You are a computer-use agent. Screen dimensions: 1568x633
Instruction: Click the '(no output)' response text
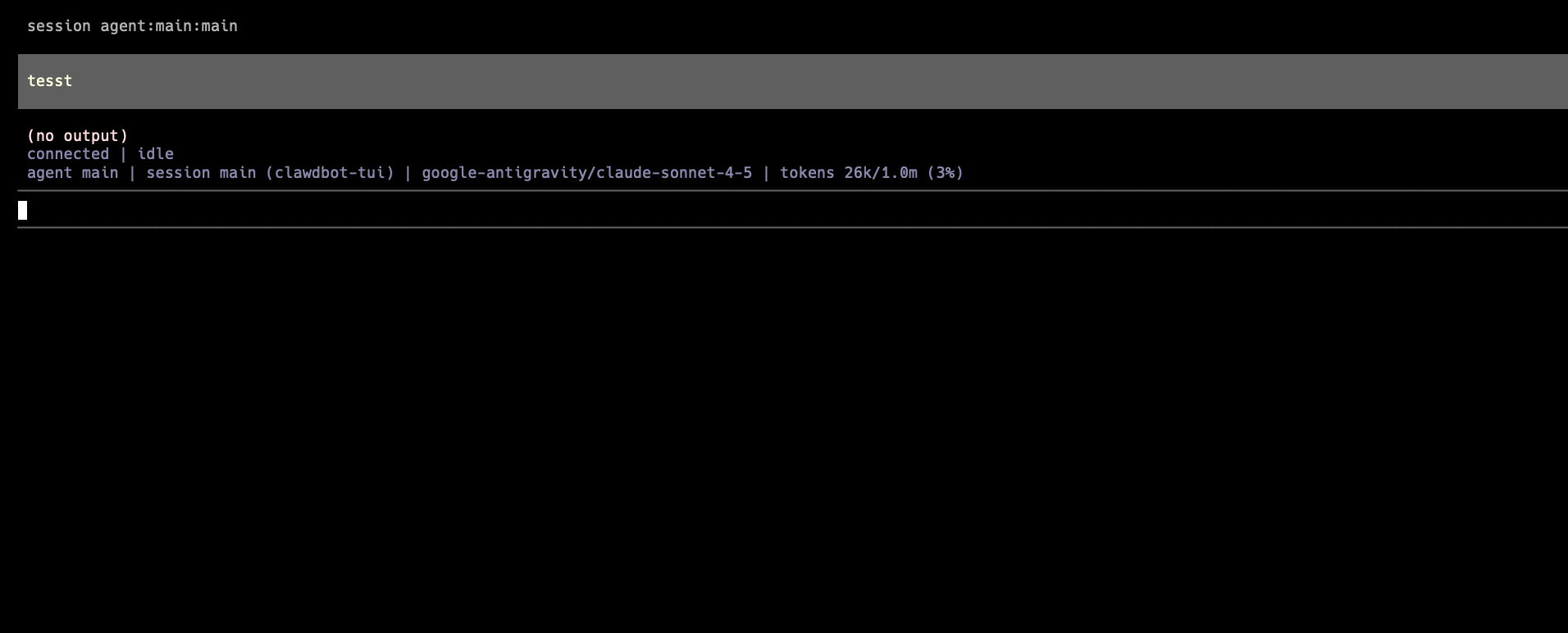click(78, 136)
